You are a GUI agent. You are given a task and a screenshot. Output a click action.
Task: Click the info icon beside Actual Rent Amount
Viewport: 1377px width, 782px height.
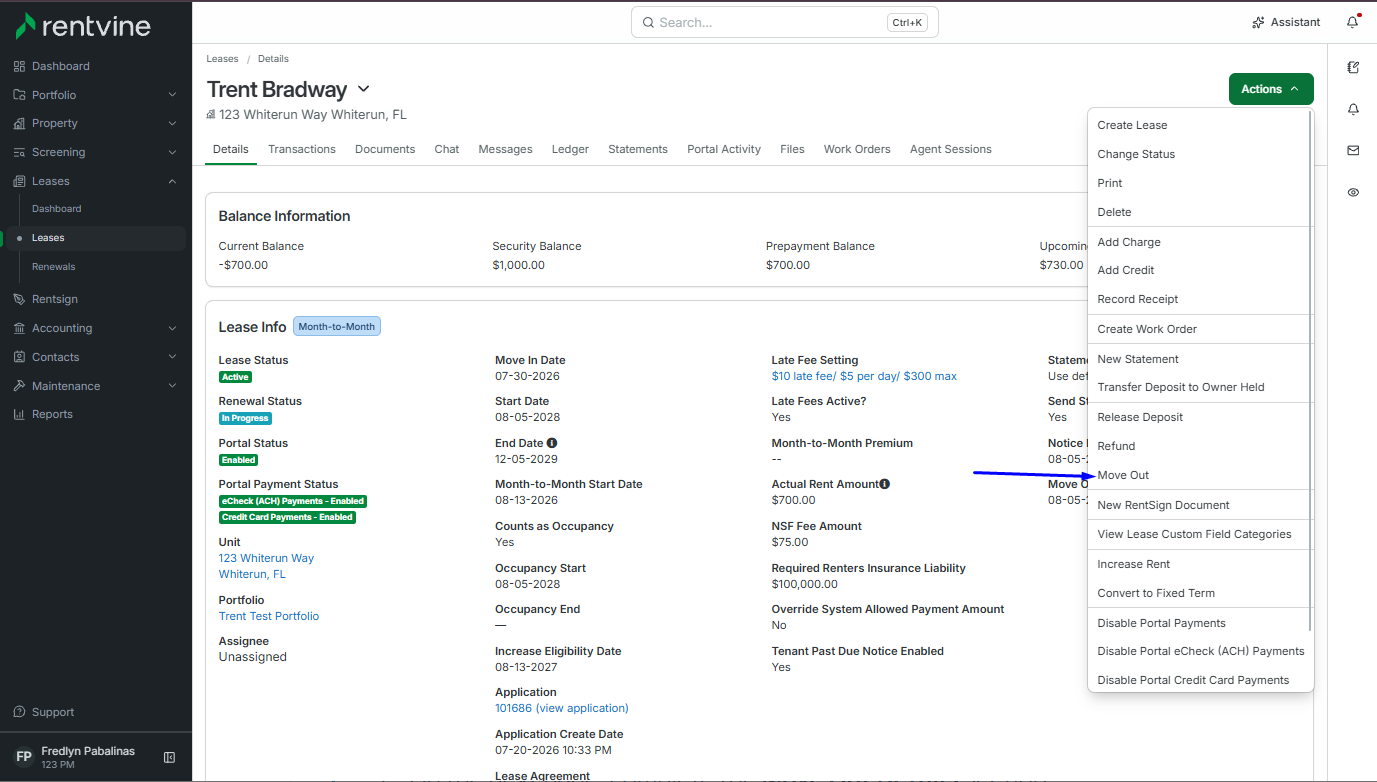point(884,484)
